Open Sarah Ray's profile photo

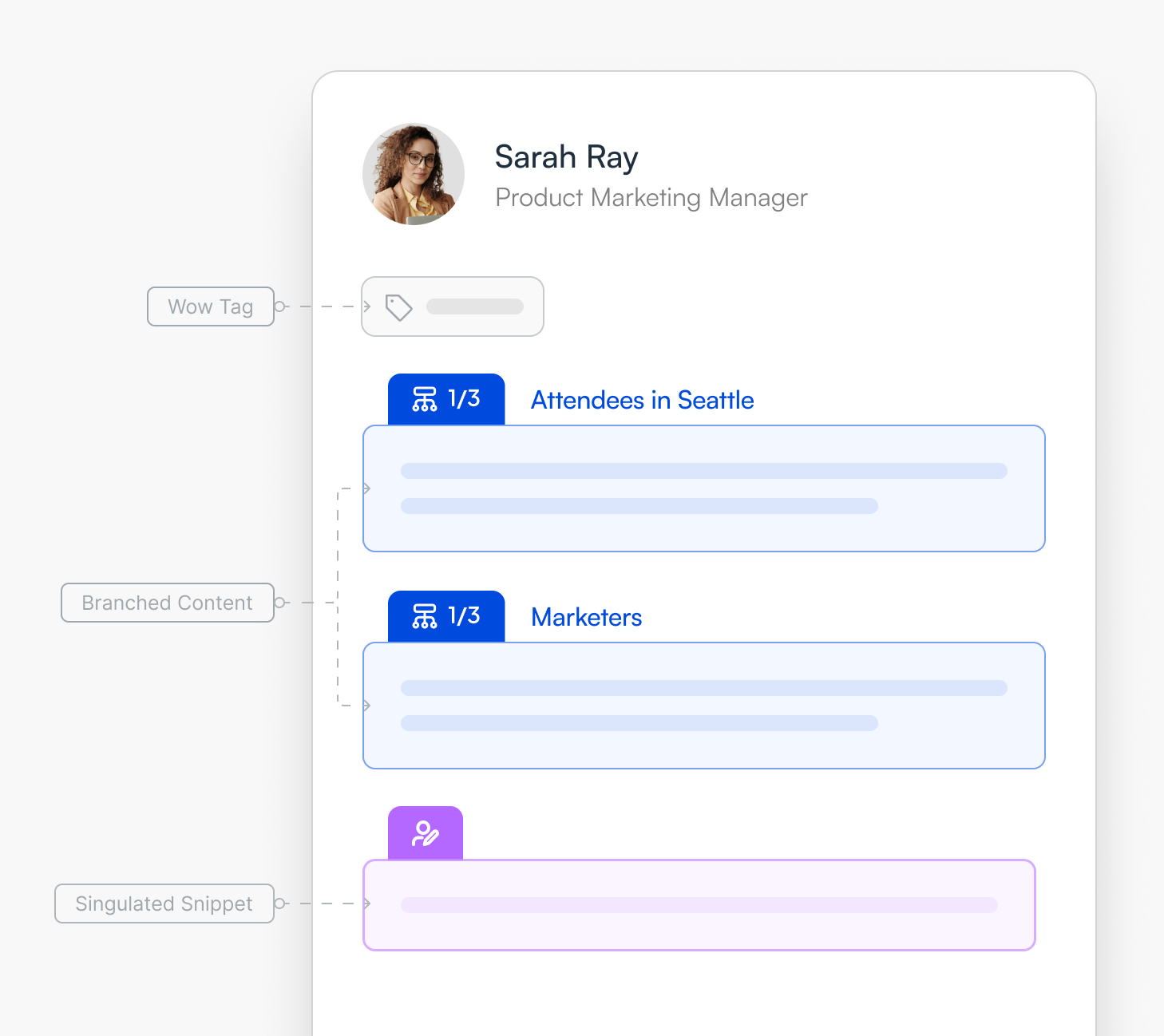414,174
